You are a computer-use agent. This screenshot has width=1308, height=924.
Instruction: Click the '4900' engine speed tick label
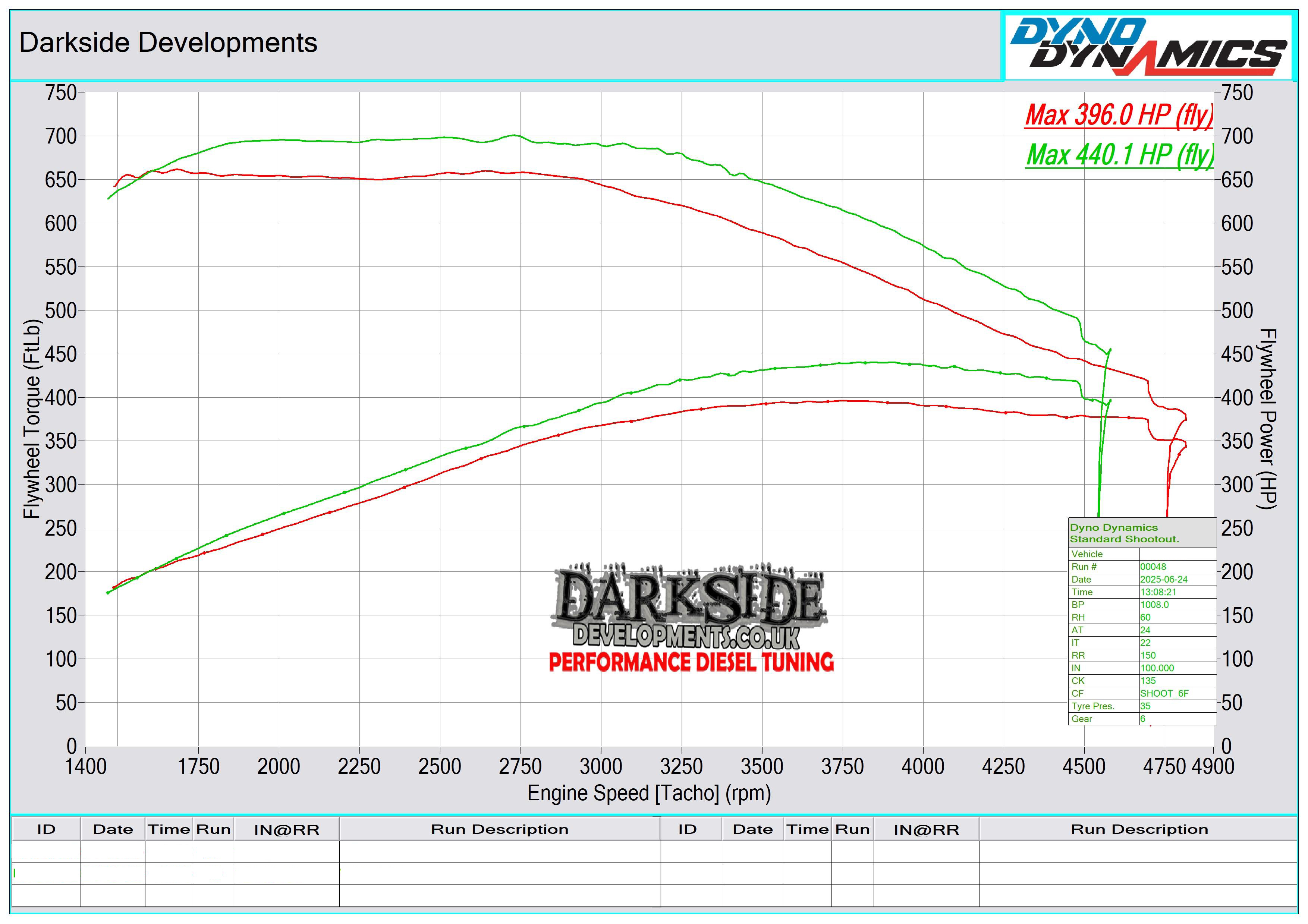[1213, 766]
